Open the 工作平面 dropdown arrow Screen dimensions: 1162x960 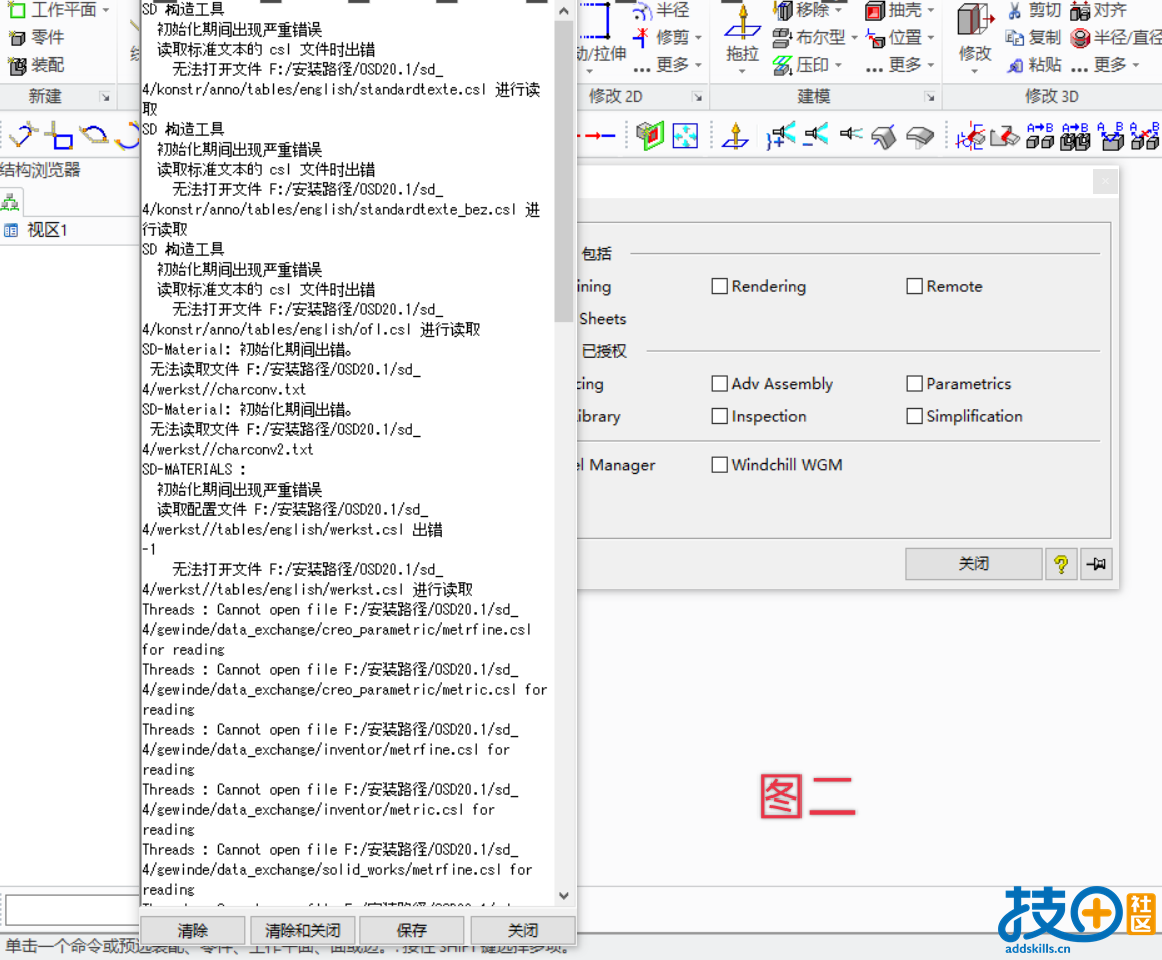(106, 10)
